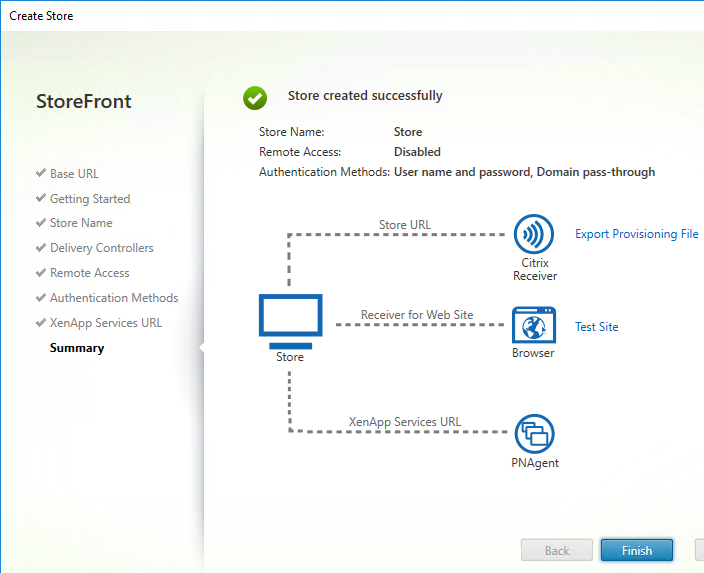Viewport: 704px width, 573px height.
Task: Go to the Store Name step
Action: tap(81, 223)
